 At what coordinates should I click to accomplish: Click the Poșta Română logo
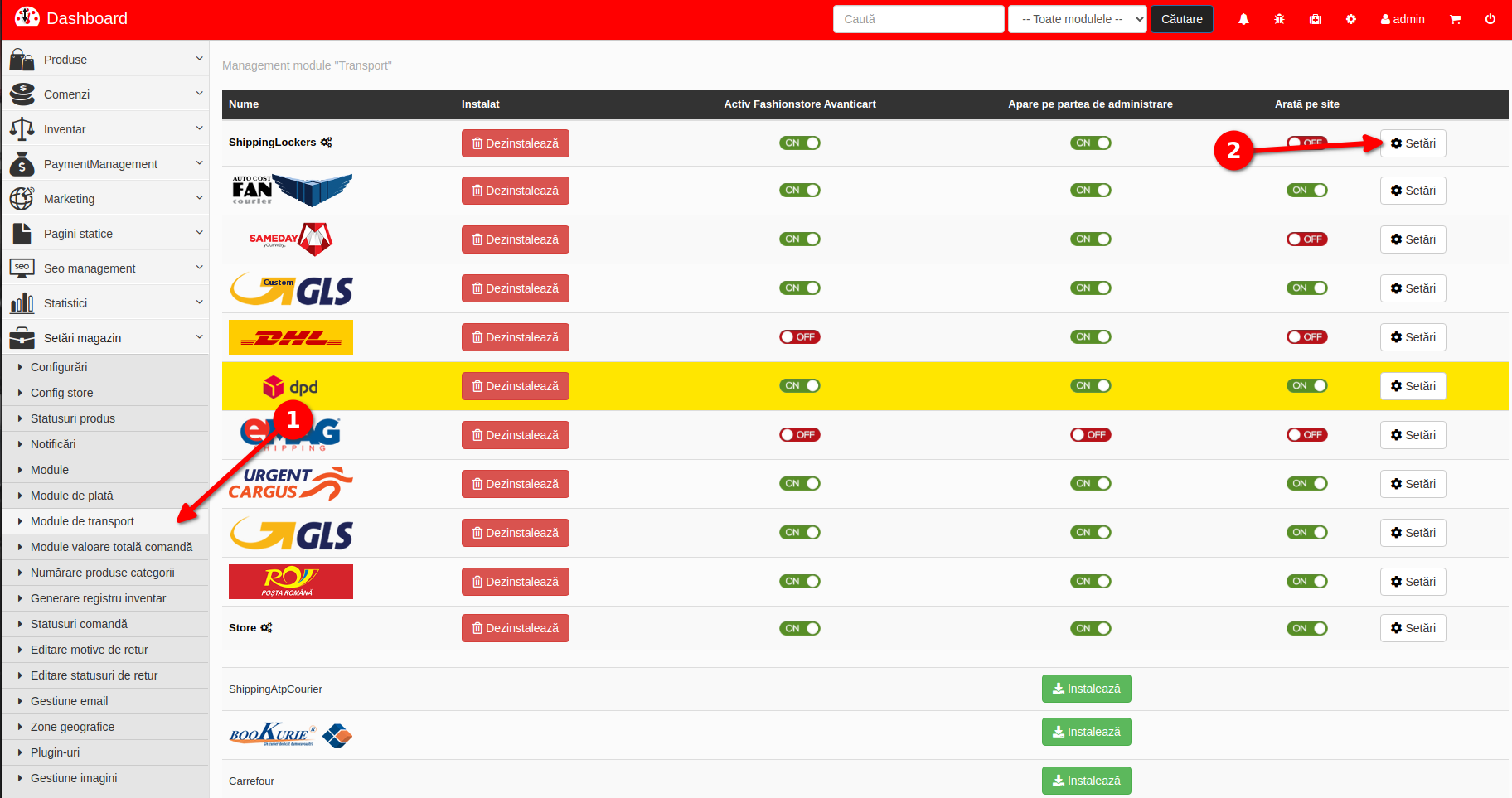[291, 582]
